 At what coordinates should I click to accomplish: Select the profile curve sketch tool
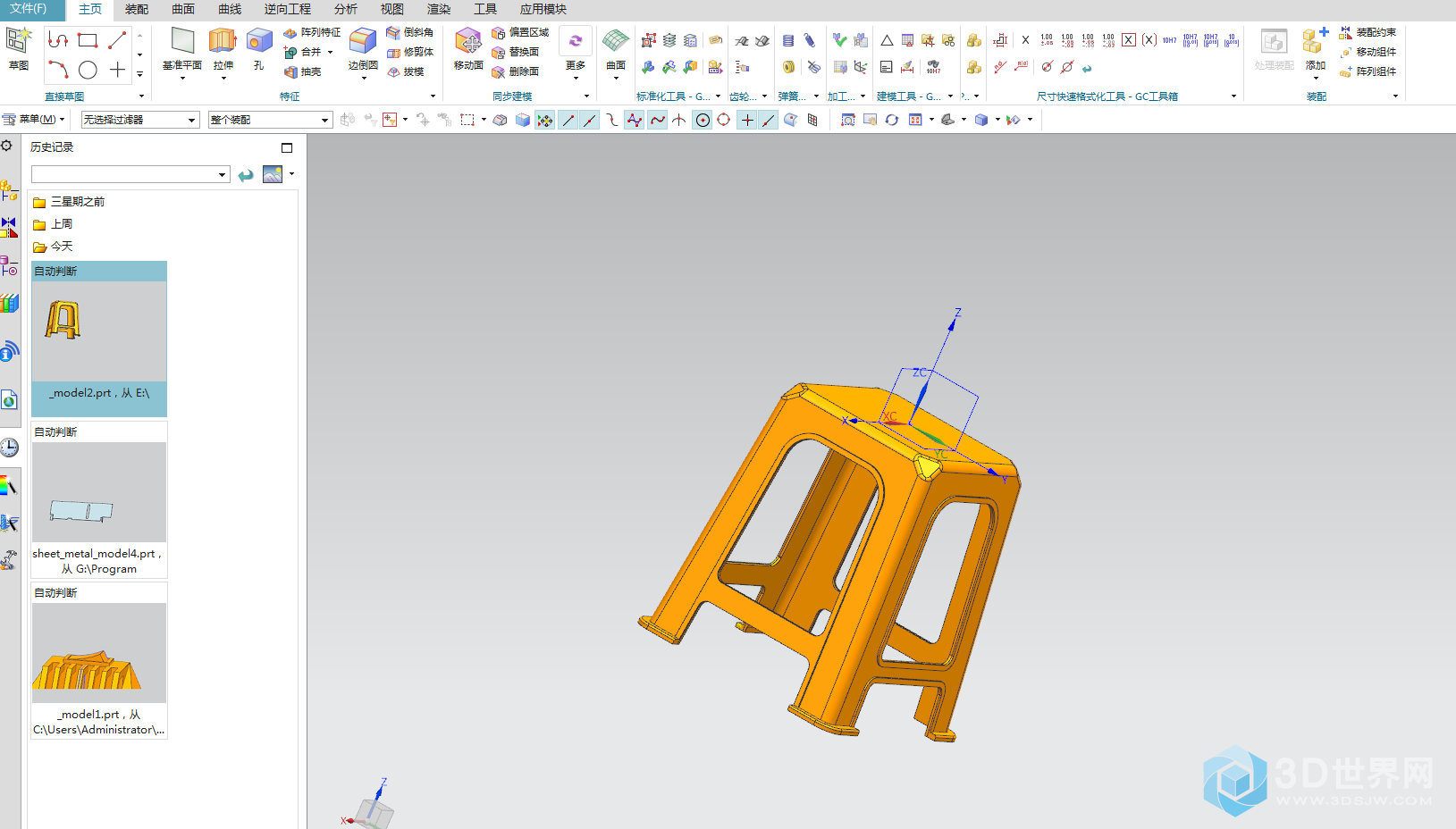(58, 40)
